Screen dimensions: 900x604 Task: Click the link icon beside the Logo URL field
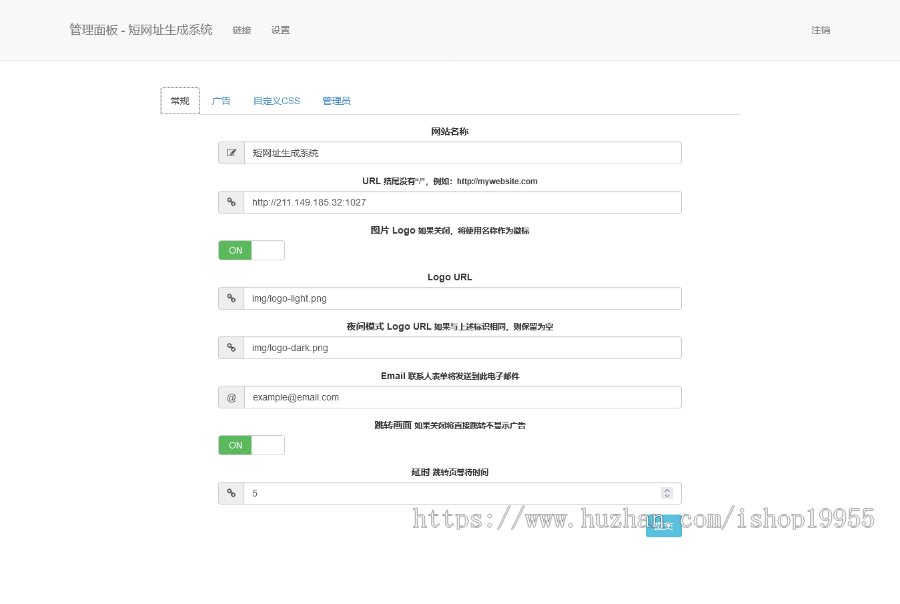click(x=231, y=299)
